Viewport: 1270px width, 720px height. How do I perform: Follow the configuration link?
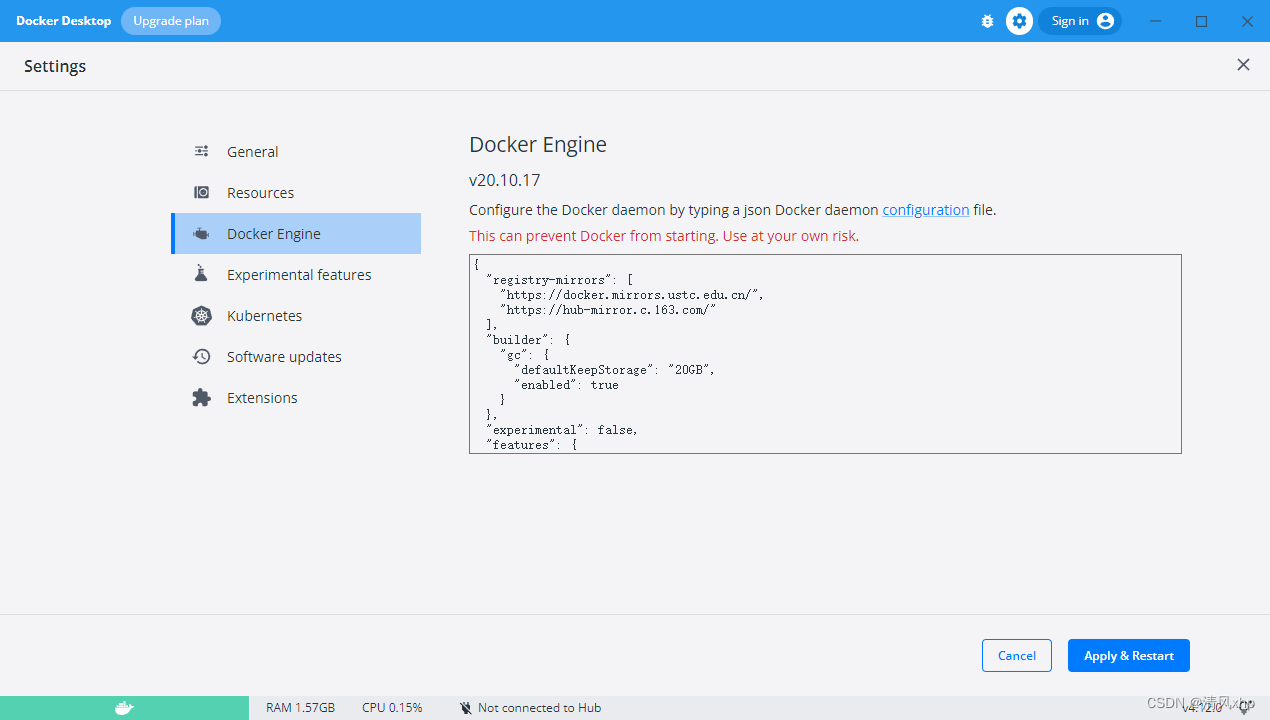click(x=925, y=210)
